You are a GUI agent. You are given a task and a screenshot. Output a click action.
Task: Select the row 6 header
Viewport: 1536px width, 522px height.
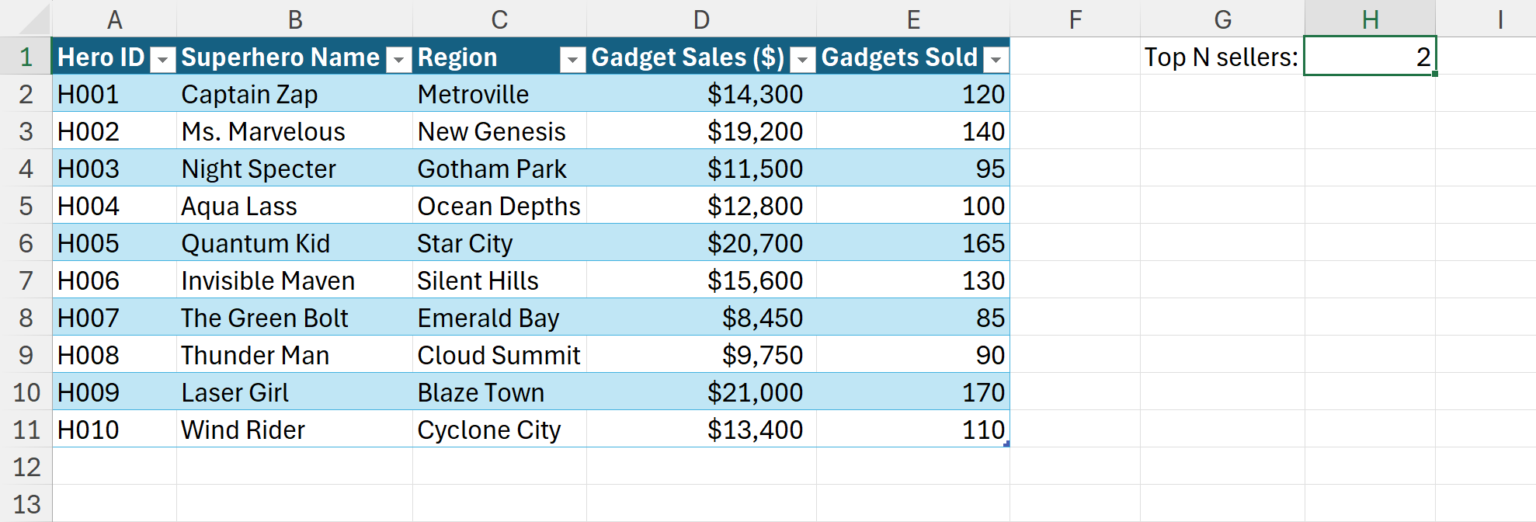26,244
